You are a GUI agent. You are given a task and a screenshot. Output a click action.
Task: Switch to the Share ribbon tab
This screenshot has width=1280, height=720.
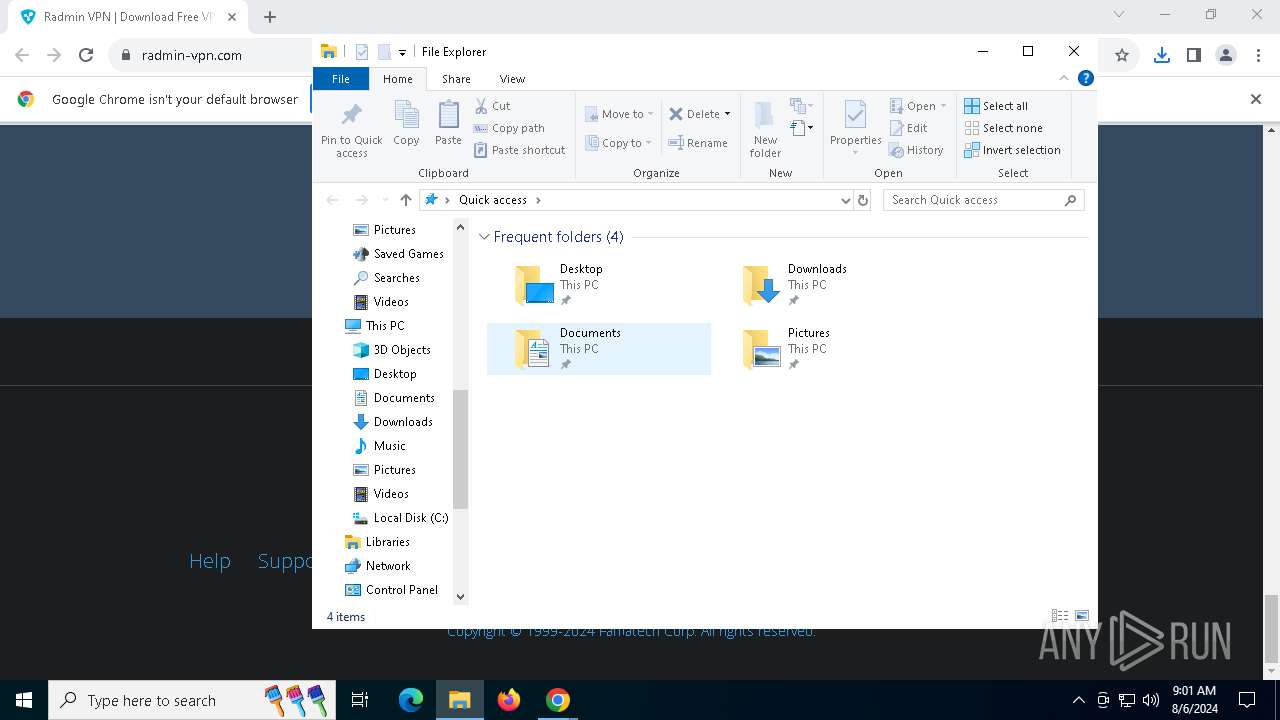tap(456, 79)
